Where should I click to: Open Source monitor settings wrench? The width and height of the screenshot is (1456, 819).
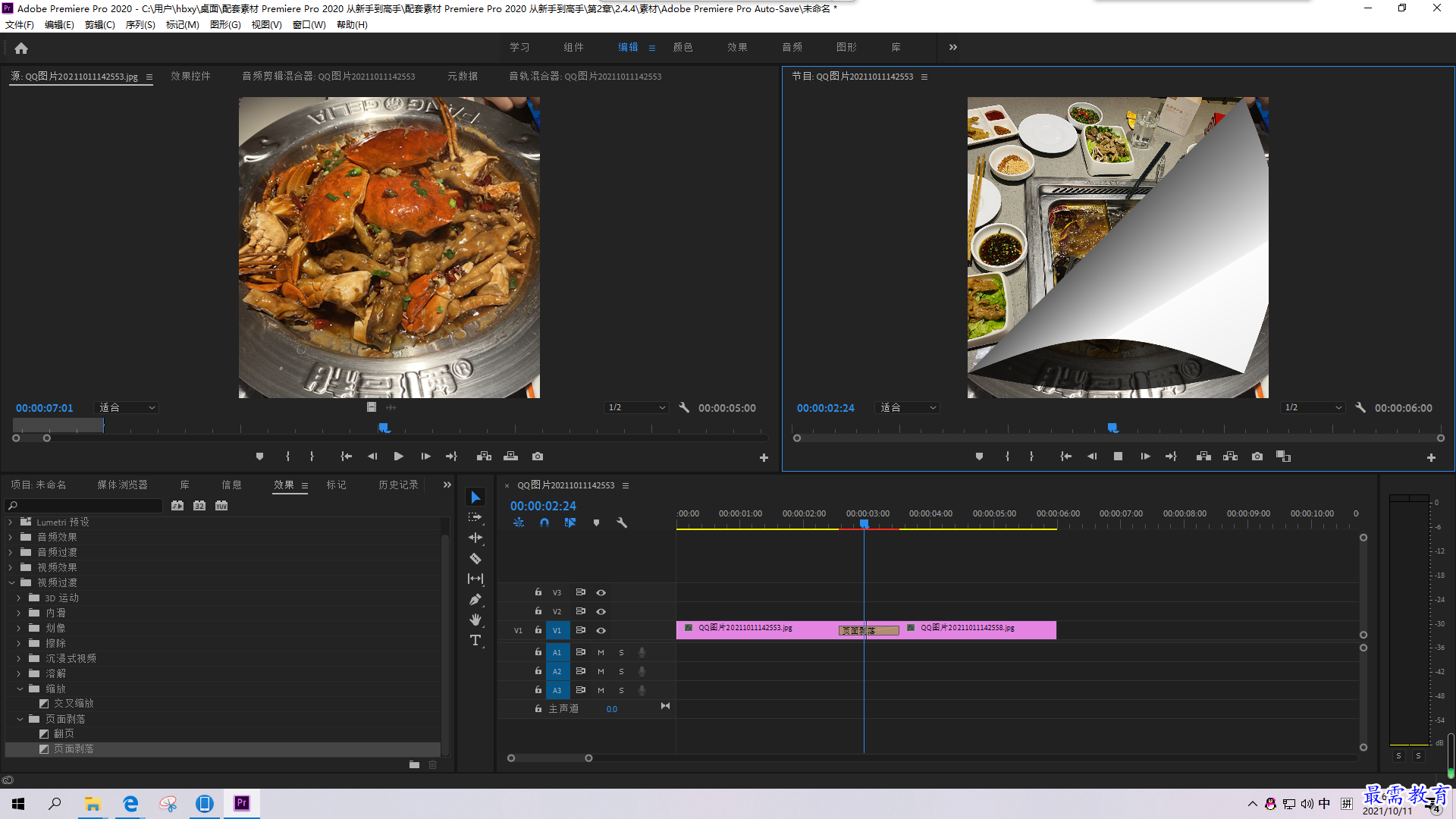(x=684, y=408)
